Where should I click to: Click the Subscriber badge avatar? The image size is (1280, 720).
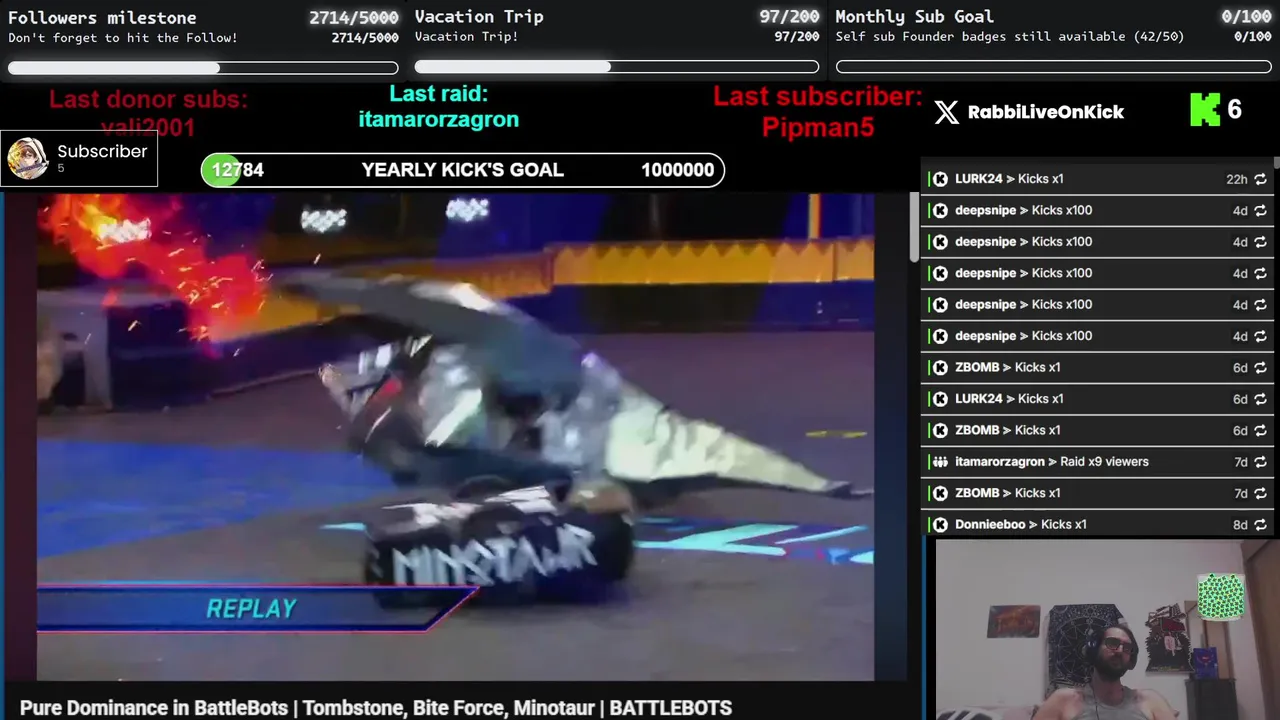(27, 158)
